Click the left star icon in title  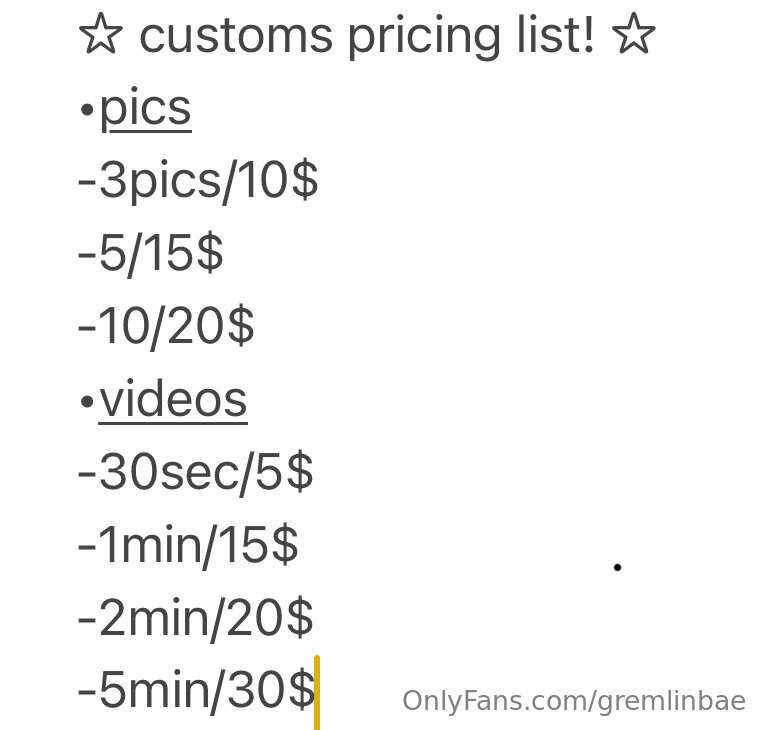coord(100,33)
